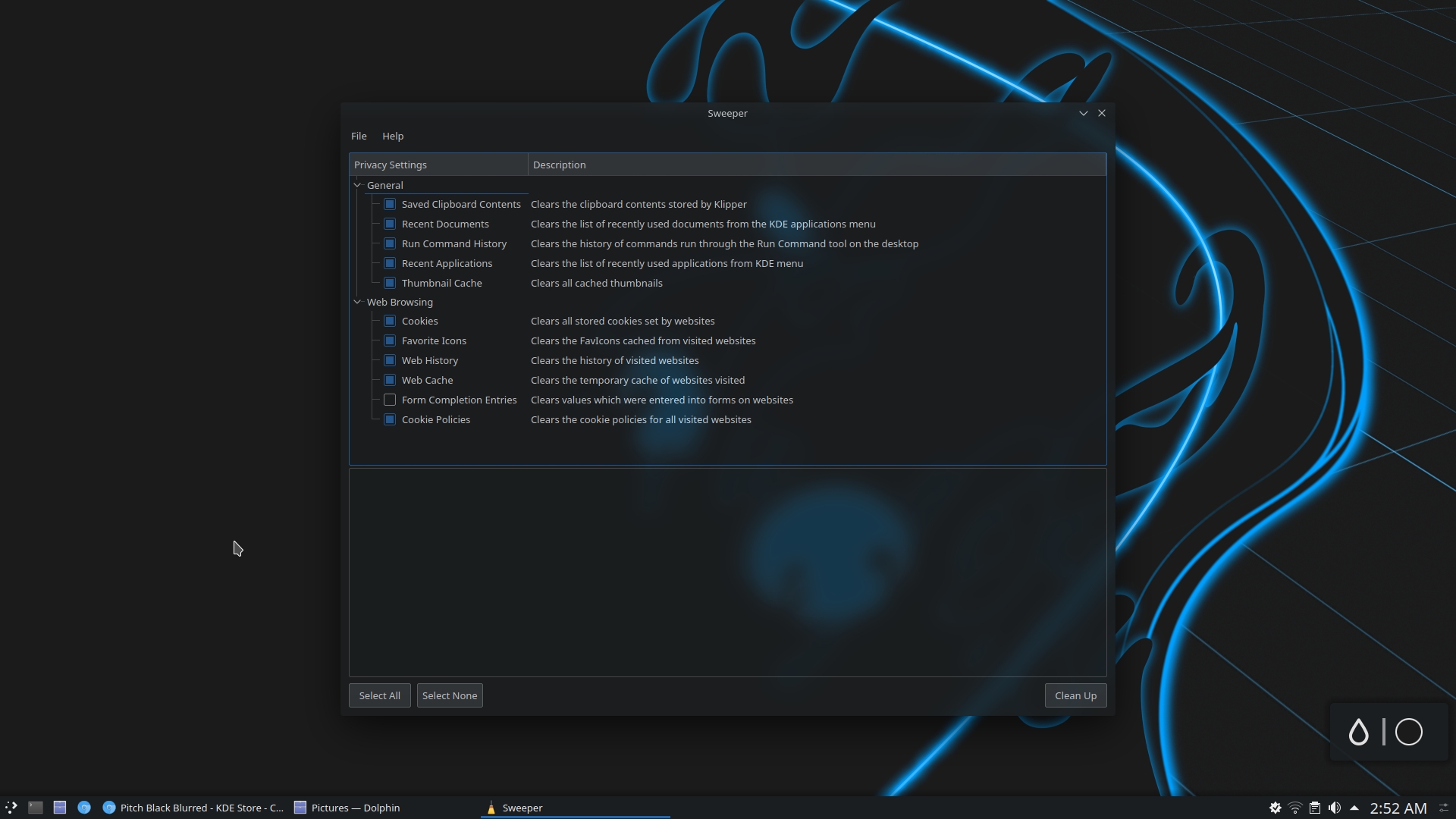The height and width of the screenshot is (819, 1456).
Task: Select the Cookie Policies row label
Action: click(436, 419)
